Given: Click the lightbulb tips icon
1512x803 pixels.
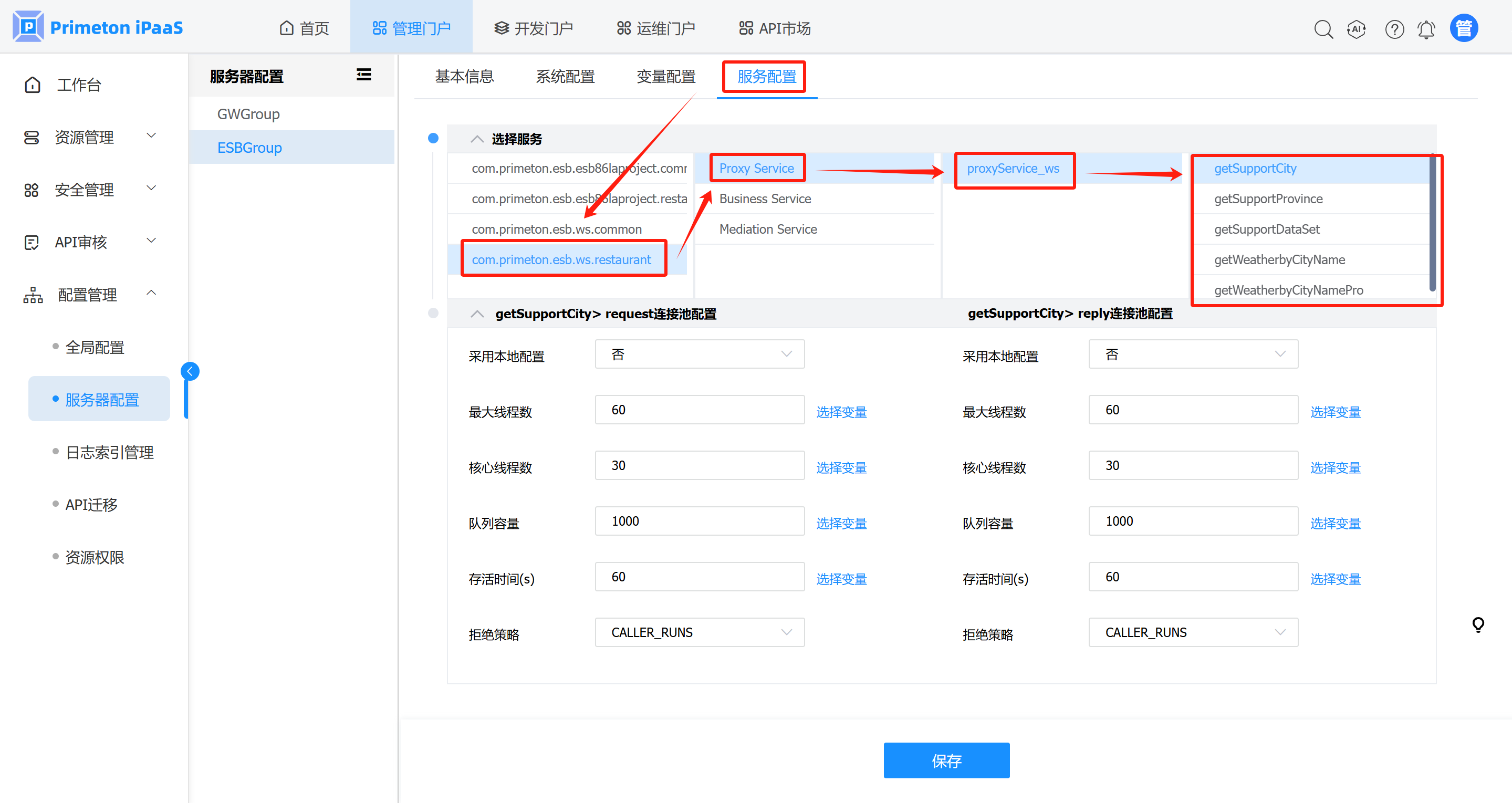Looking at the screenshot, I should 1478,624.
